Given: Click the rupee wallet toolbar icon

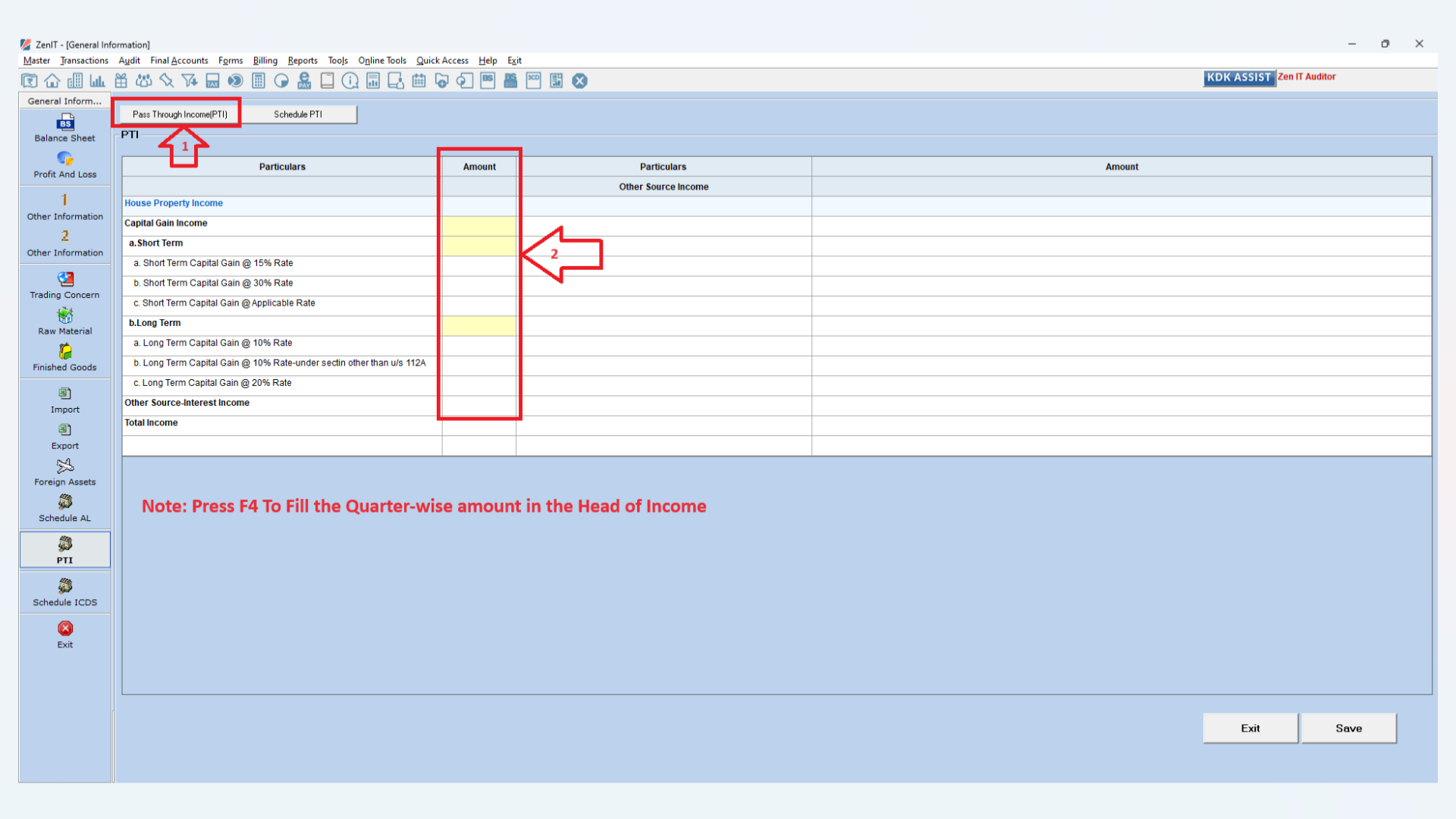Looking at the screenshot, I should (30, 80).
